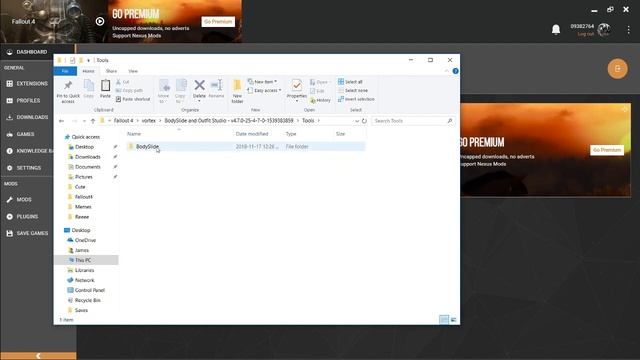Click the Move to ribbon button
The width and height of the screenshot is (640, 360).
click(x=164, y=91)
